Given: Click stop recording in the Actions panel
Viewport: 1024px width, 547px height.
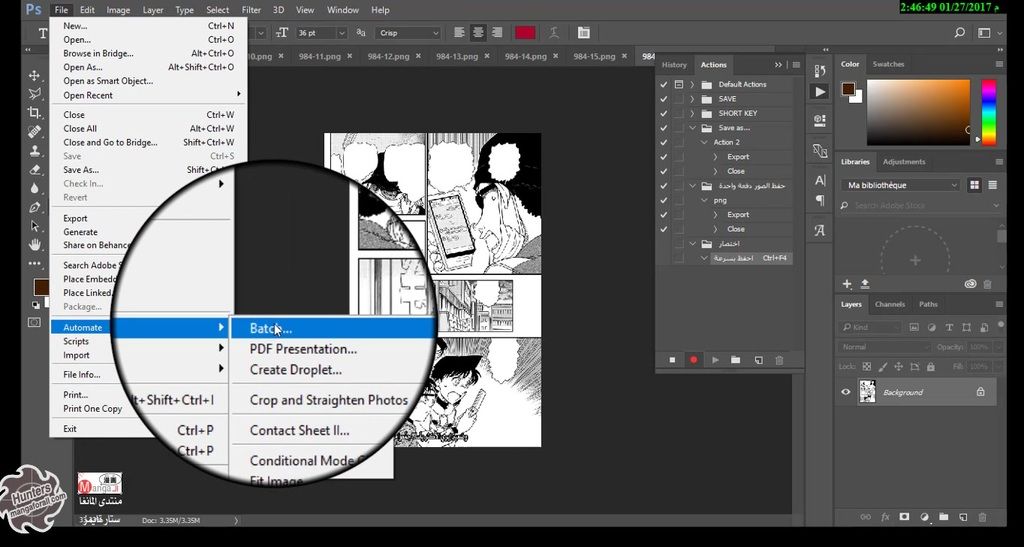Looking at the screenshot, I should [x=672, y=360].
